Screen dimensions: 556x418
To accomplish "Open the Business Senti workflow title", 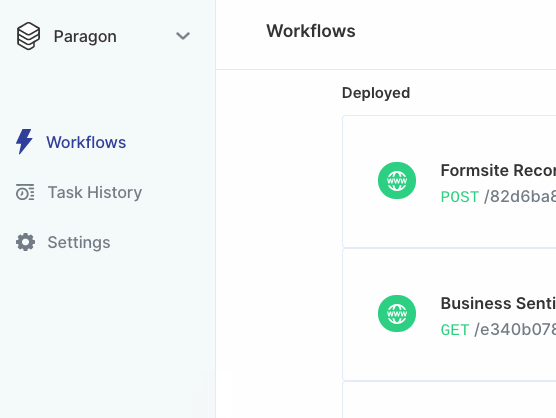I will [498, 303].
